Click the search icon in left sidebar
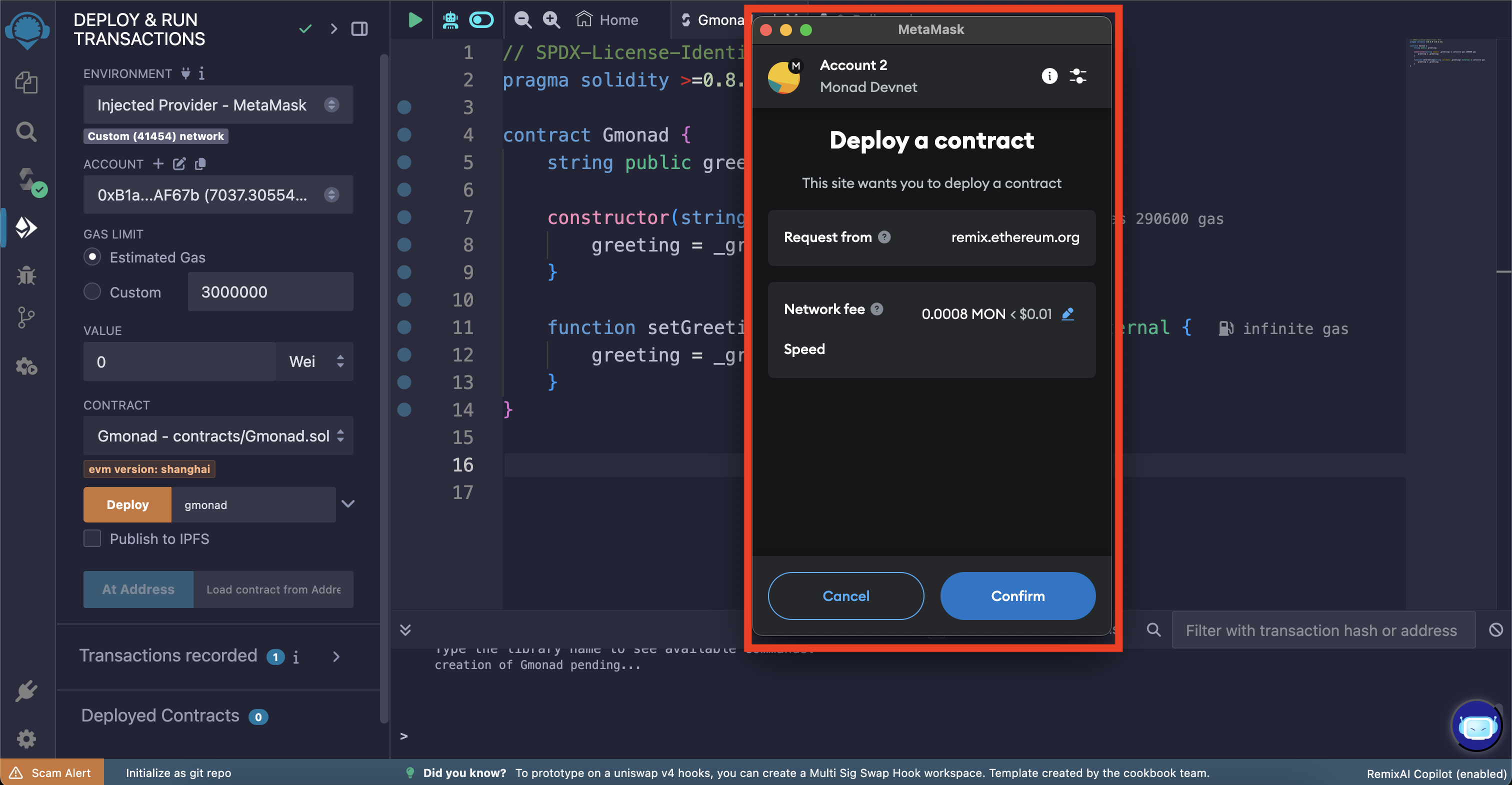1512x785 pixels. (x=26, y=131)
